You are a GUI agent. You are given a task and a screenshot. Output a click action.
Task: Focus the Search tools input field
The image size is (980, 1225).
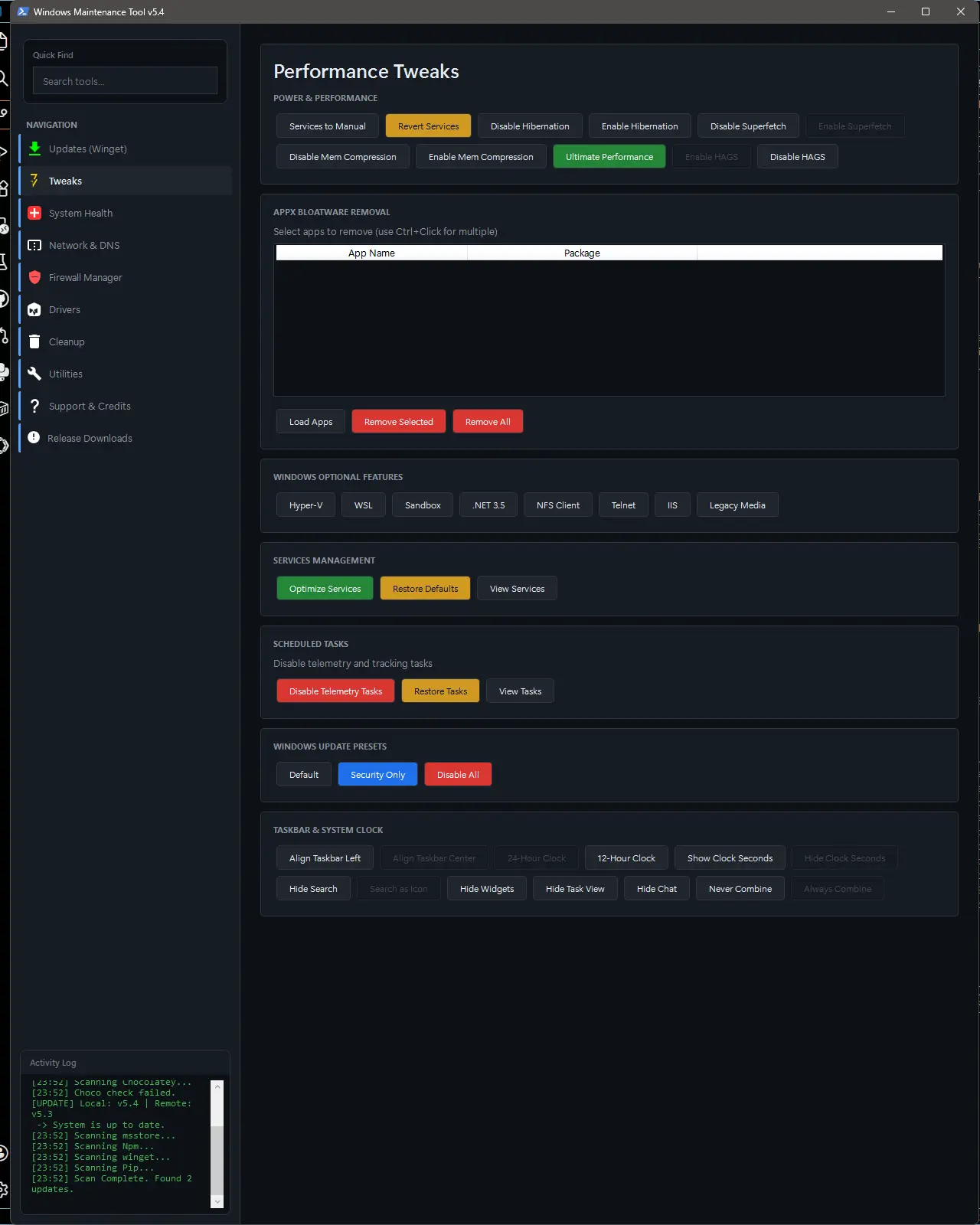tap(125, 81)
